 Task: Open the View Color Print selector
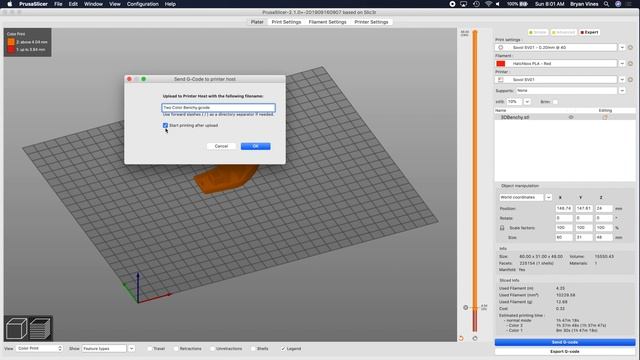[x=39, y=348]
